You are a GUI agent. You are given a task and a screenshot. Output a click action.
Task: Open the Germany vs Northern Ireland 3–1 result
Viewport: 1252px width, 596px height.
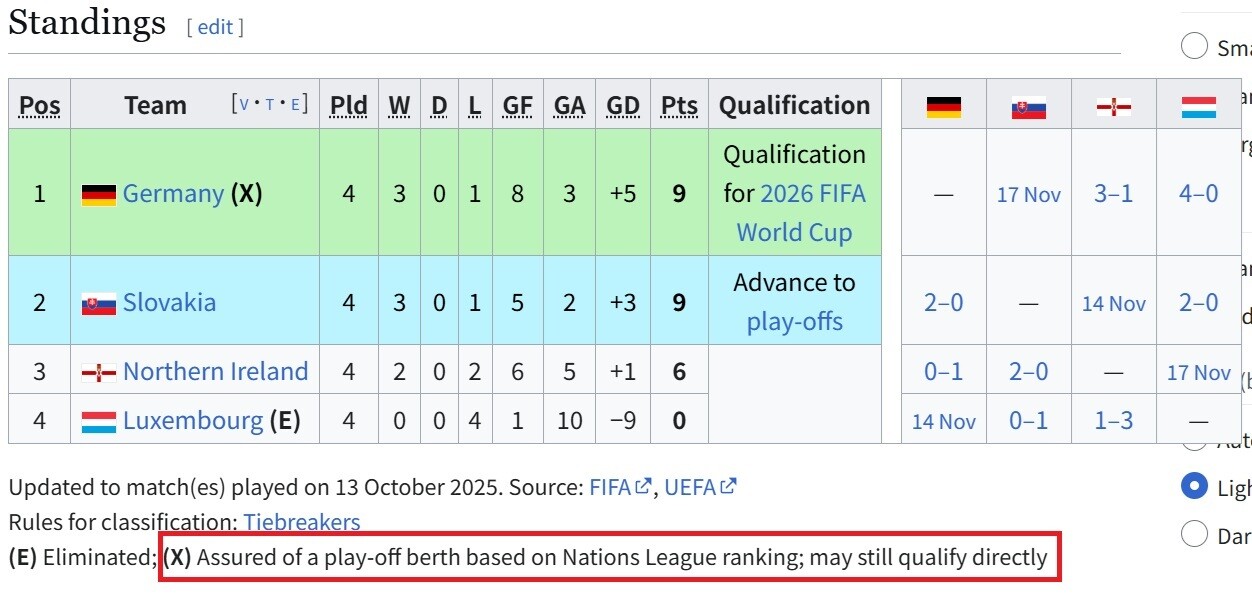(x=1113, y=193)
